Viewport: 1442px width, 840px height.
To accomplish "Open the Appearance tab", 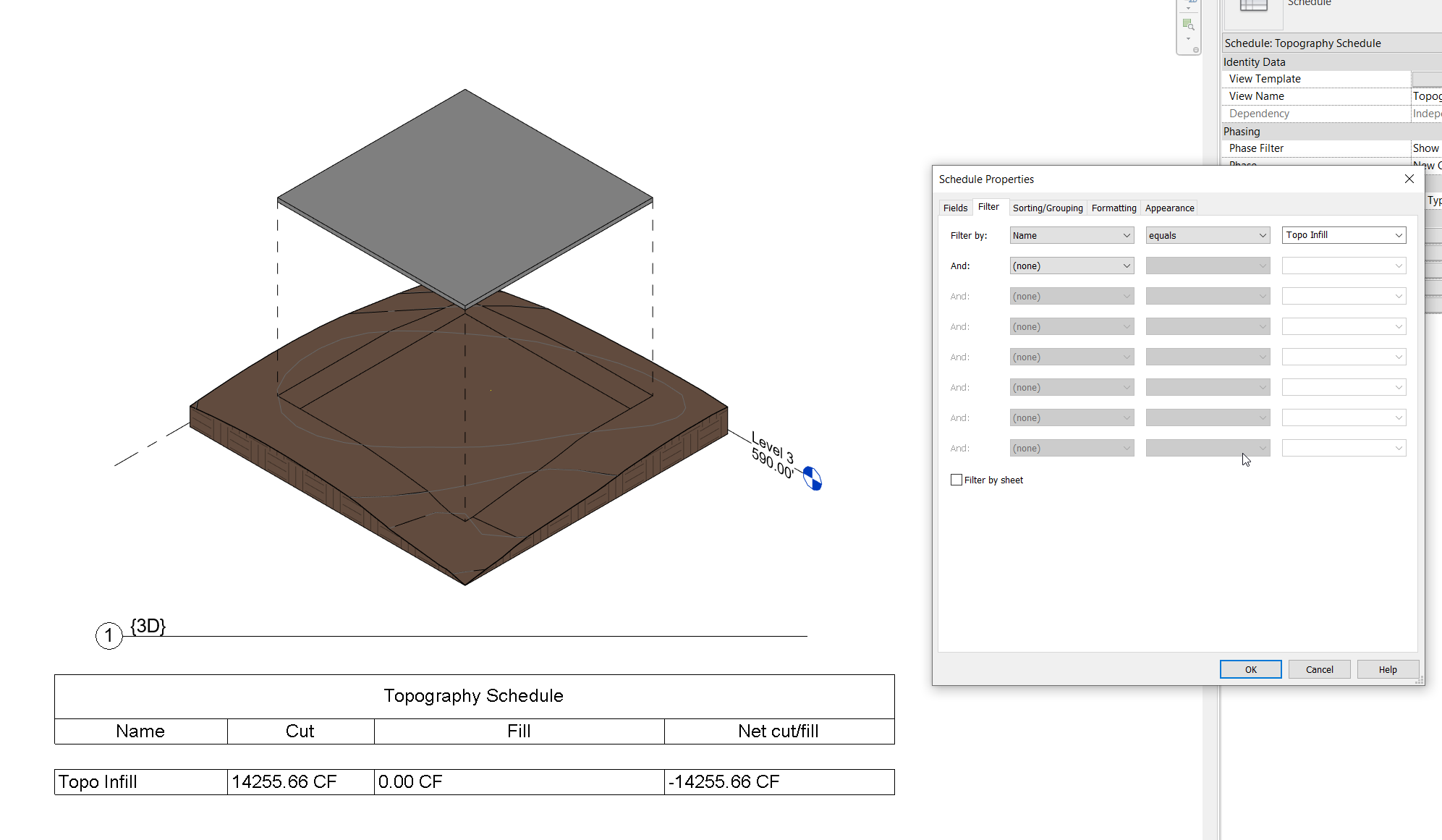I will click(x=1169, y=208).
